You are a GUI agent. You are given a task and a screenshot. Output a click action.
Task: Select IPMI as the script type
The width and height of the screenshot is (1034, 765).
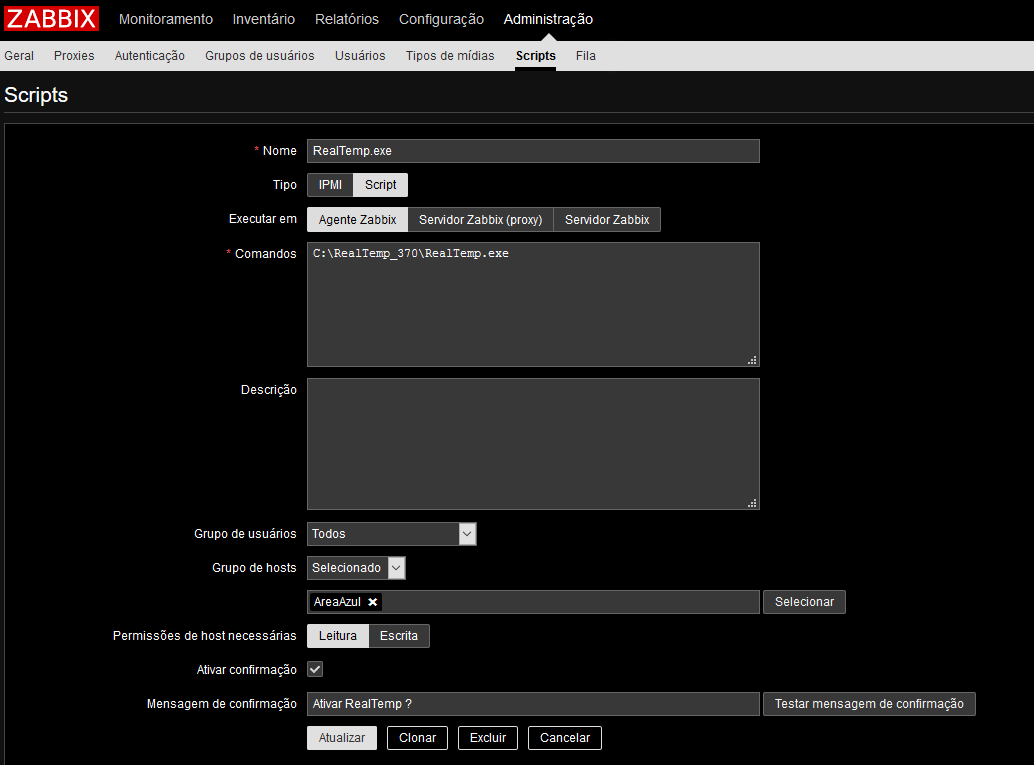330,185
